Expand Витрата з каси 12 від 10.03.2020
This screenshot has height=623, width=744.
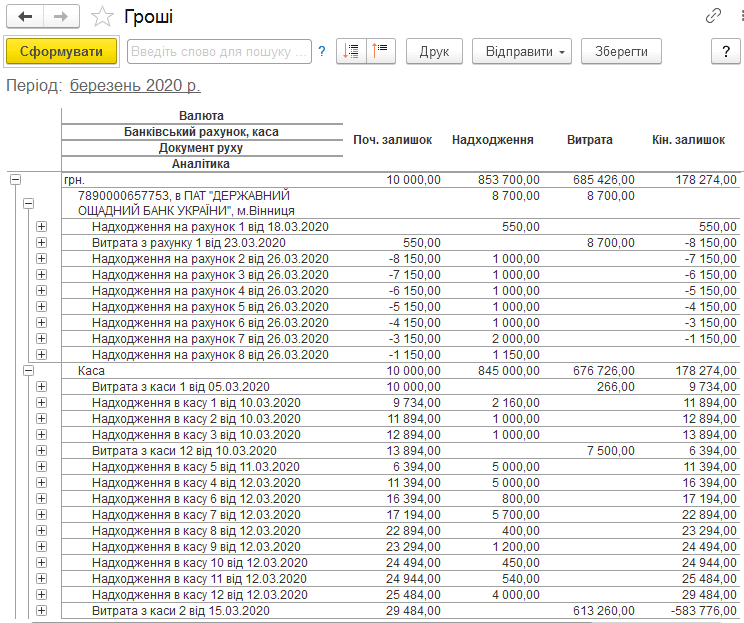pos(42,451)
